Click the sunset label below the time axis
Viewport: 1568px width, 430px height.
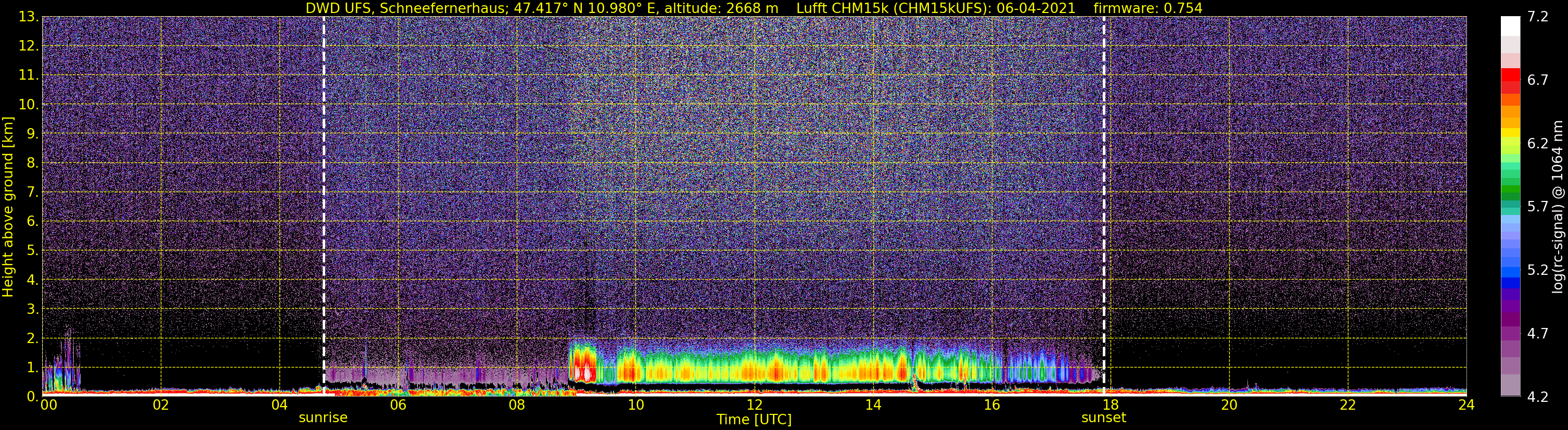click(1104, 418)
